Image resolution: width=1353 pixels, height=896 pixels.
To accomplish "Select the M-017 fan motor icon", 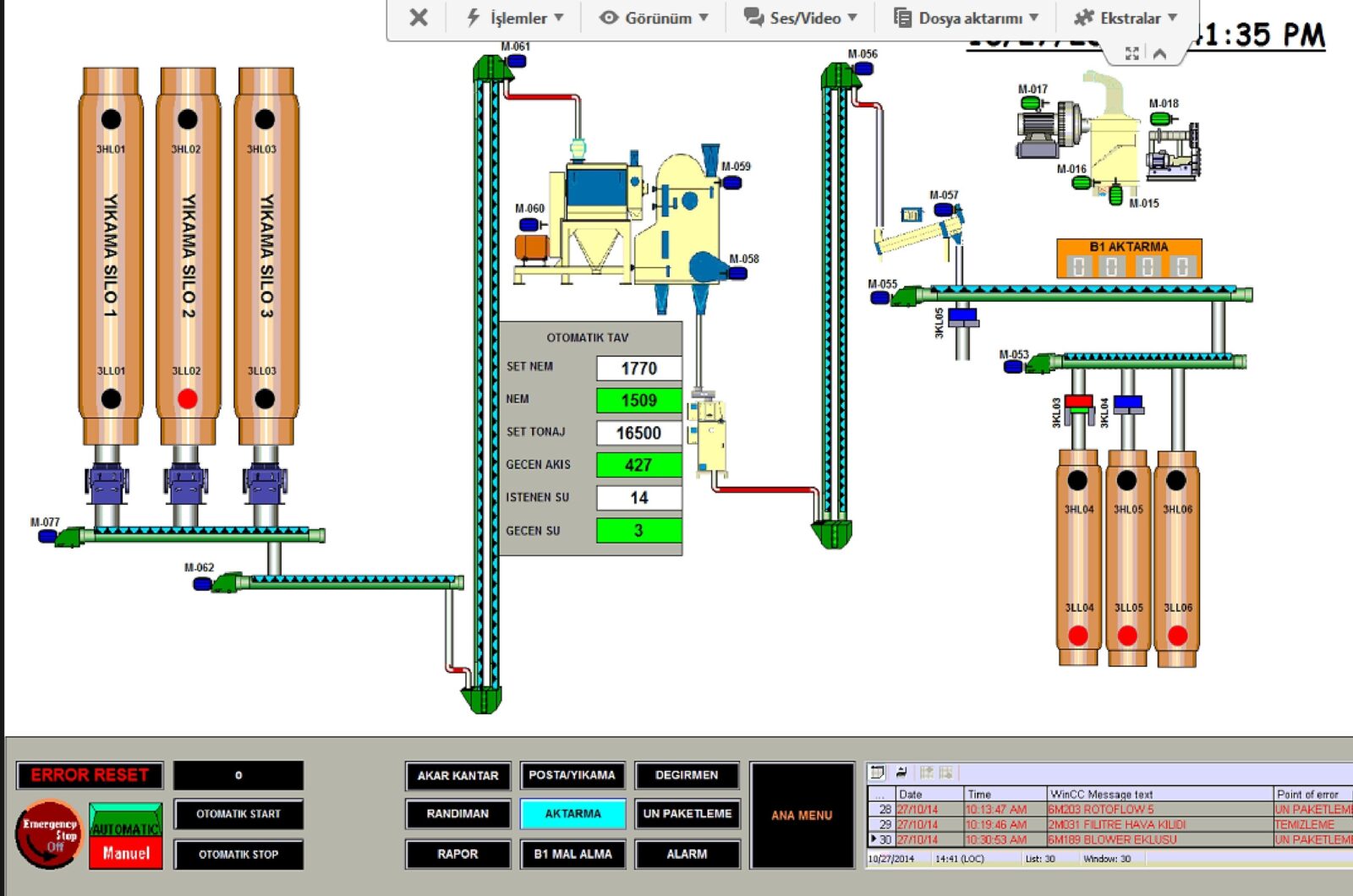I will tap(1032, 102).
